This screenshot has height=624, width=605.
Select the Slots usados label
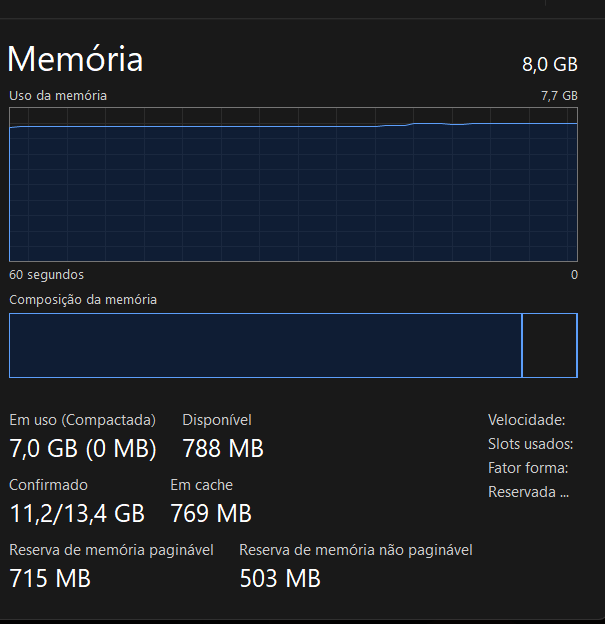coord(530,444)
